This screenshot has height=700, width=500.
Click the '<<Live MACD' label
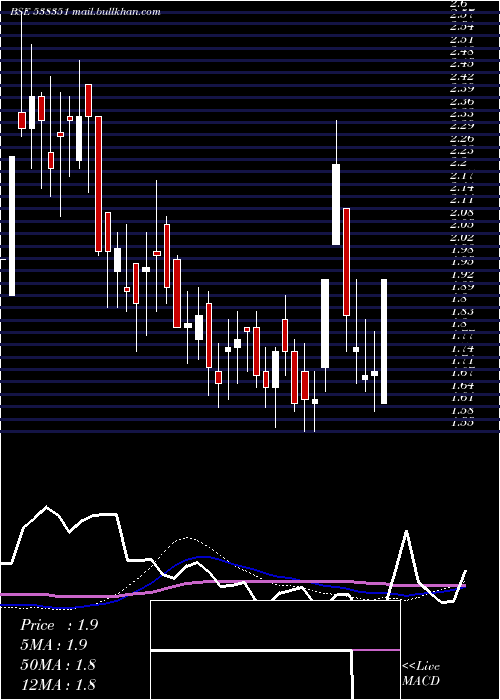421,674
